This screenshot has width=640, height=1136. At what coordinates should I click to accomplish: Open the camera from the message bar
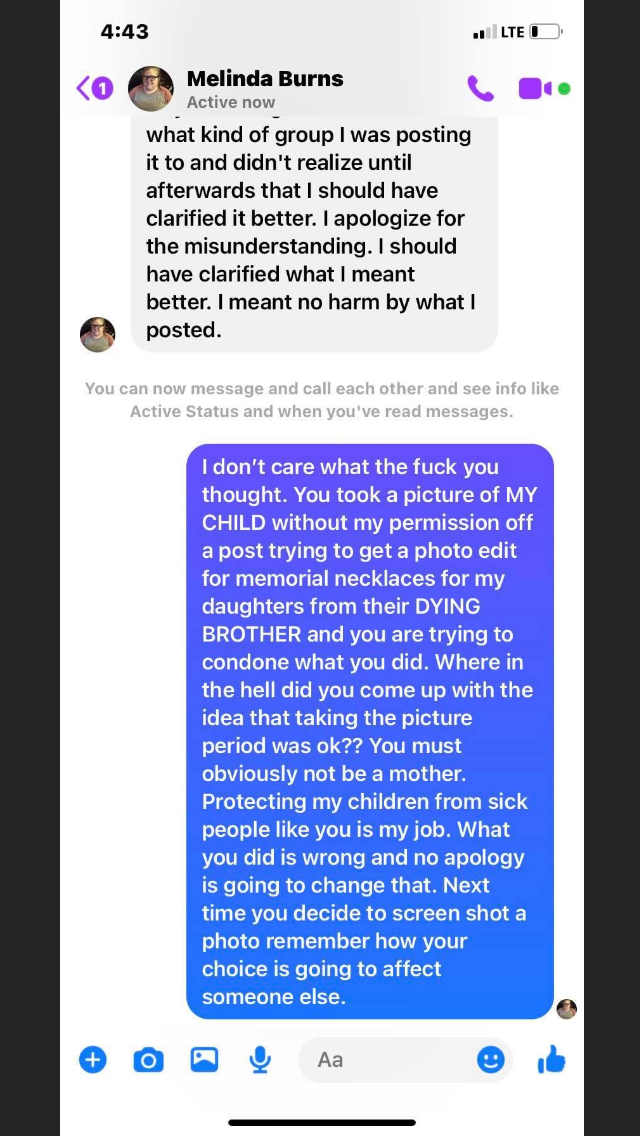click(149, 1061)
